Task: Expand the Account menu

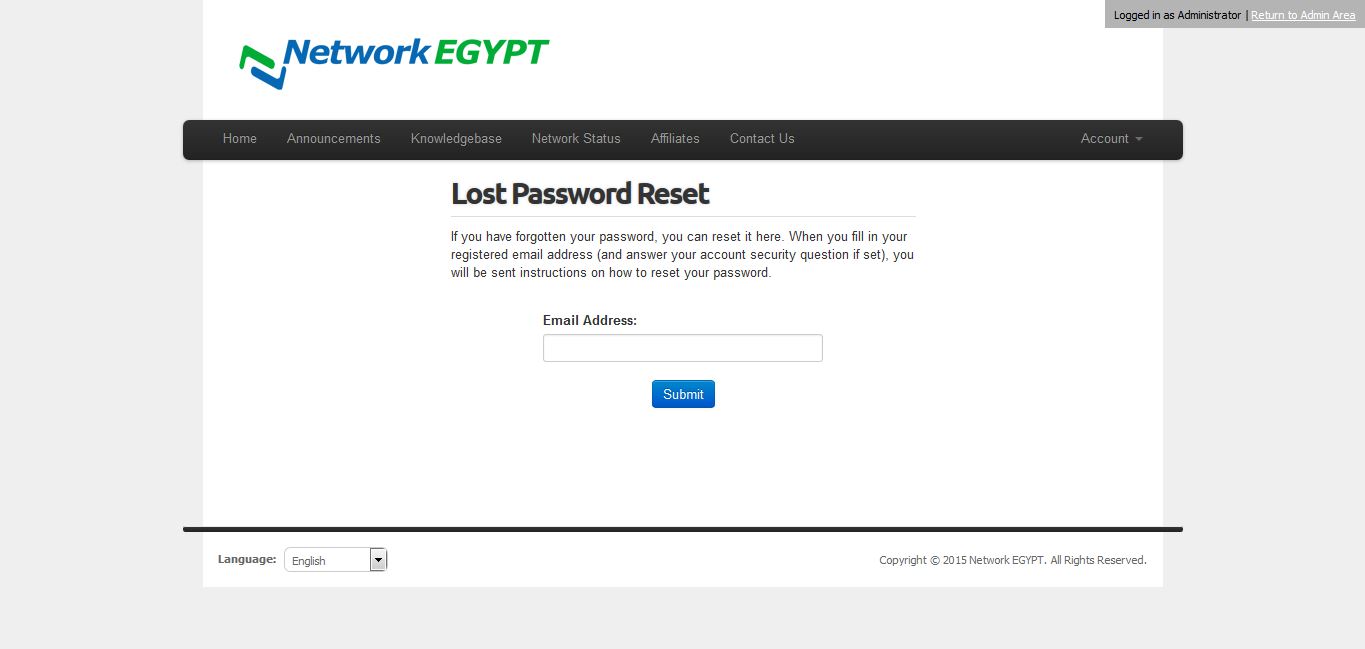Action: (x=1111, y=139)
